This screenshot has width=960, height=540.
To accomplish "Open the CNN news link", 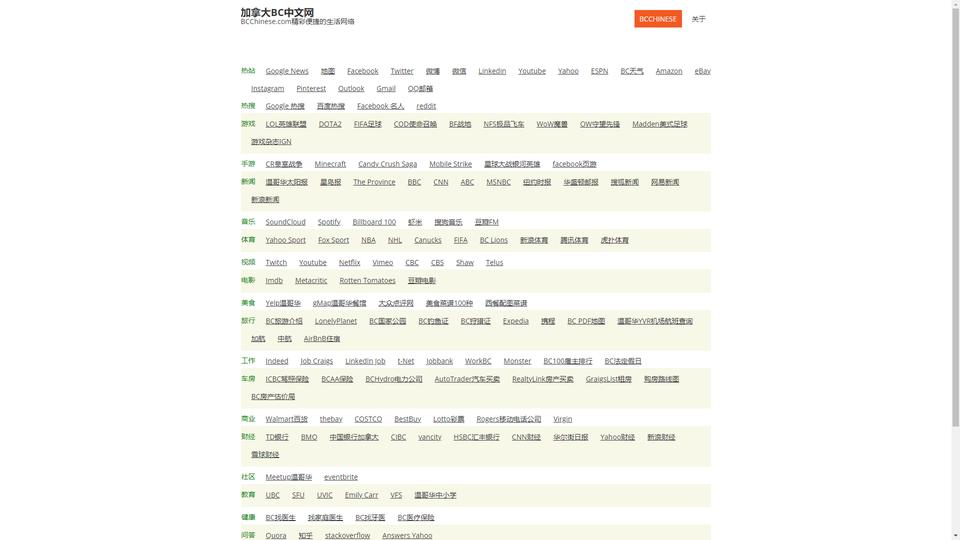I will tap(441, 182).
